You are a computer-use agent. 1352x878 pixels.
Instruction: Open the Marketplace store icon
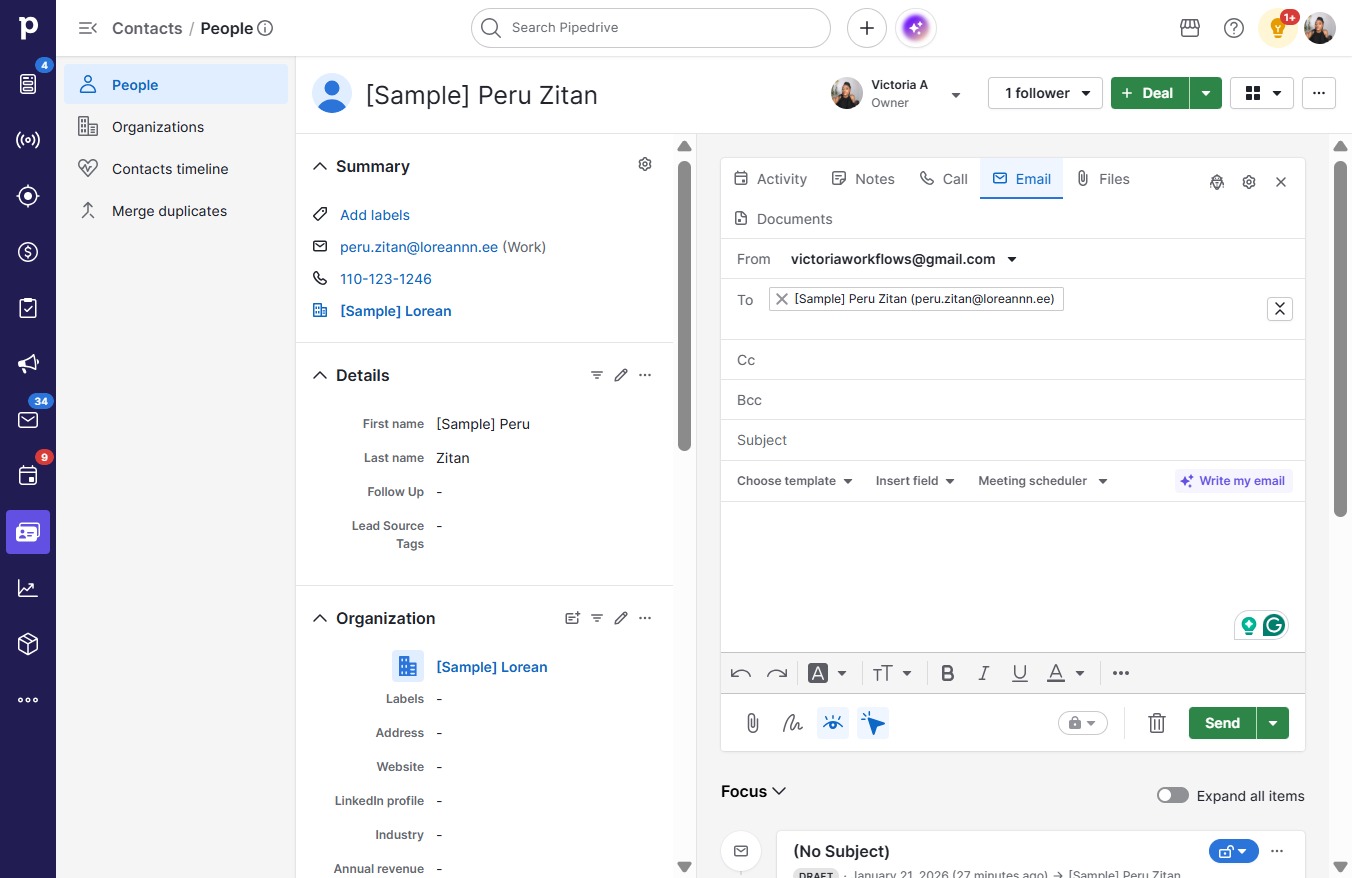[1190, 28]
